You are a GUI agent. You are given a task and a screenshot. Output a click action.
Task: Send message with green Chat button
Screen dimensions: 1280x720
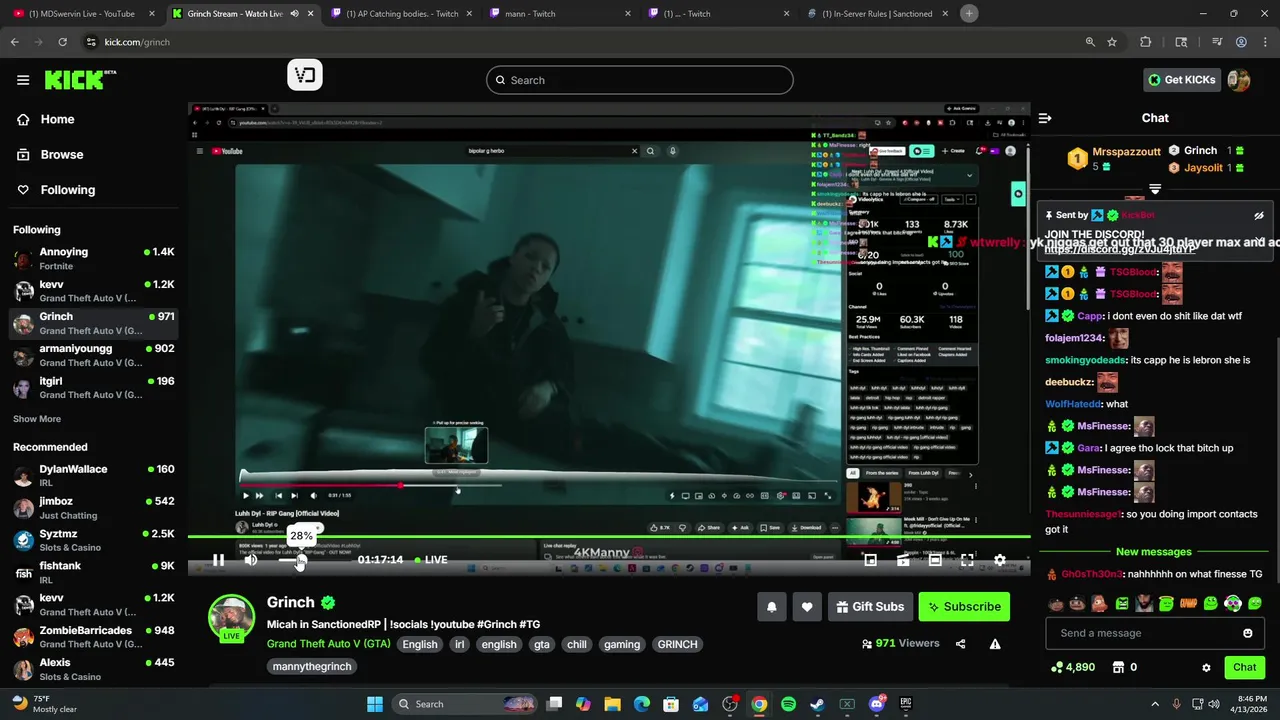click(x=1244, y=667)
